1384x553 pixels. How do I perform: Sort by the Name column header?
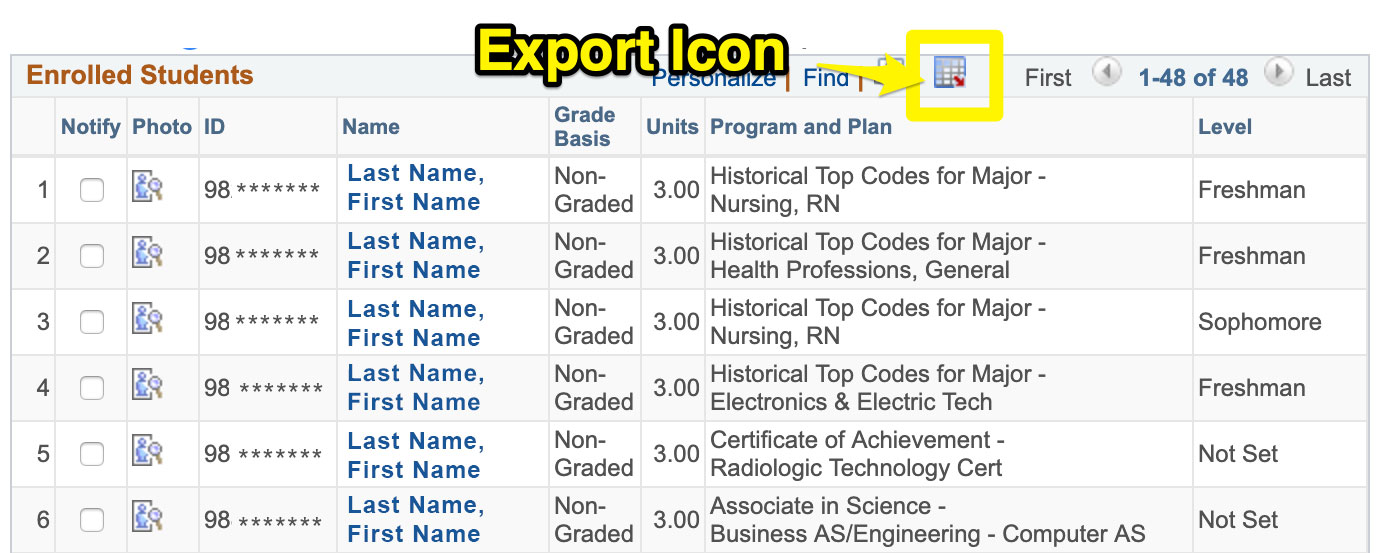pos(371,127)
